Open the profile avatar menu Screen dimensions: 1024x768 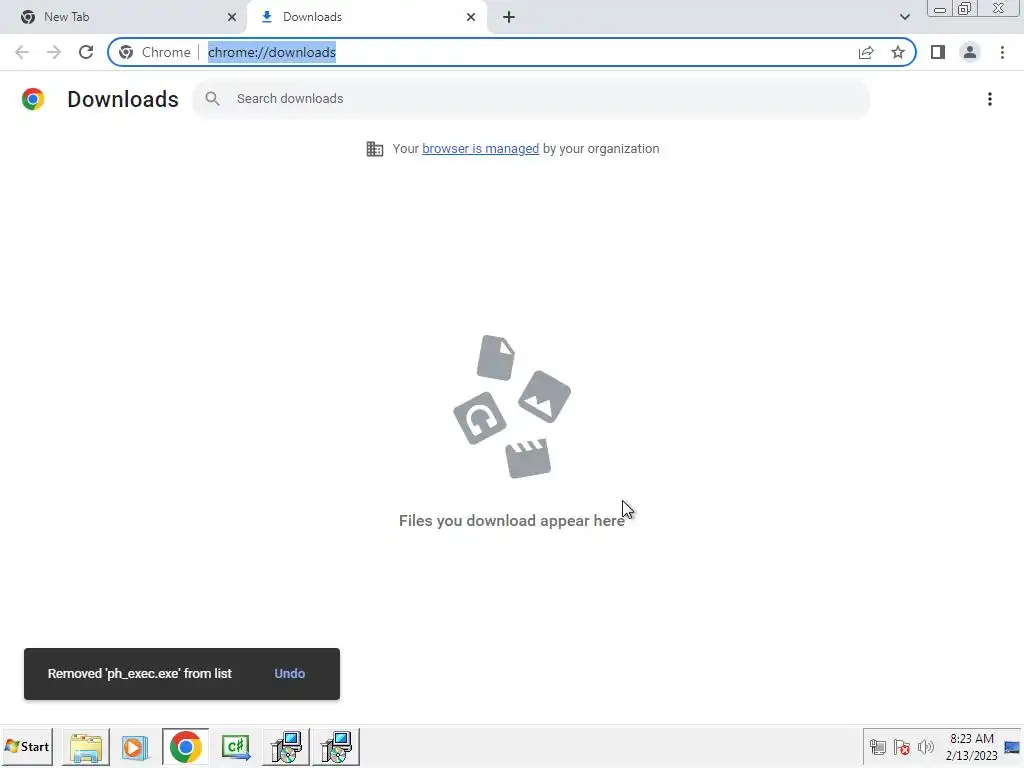click(x=970, y=52)
